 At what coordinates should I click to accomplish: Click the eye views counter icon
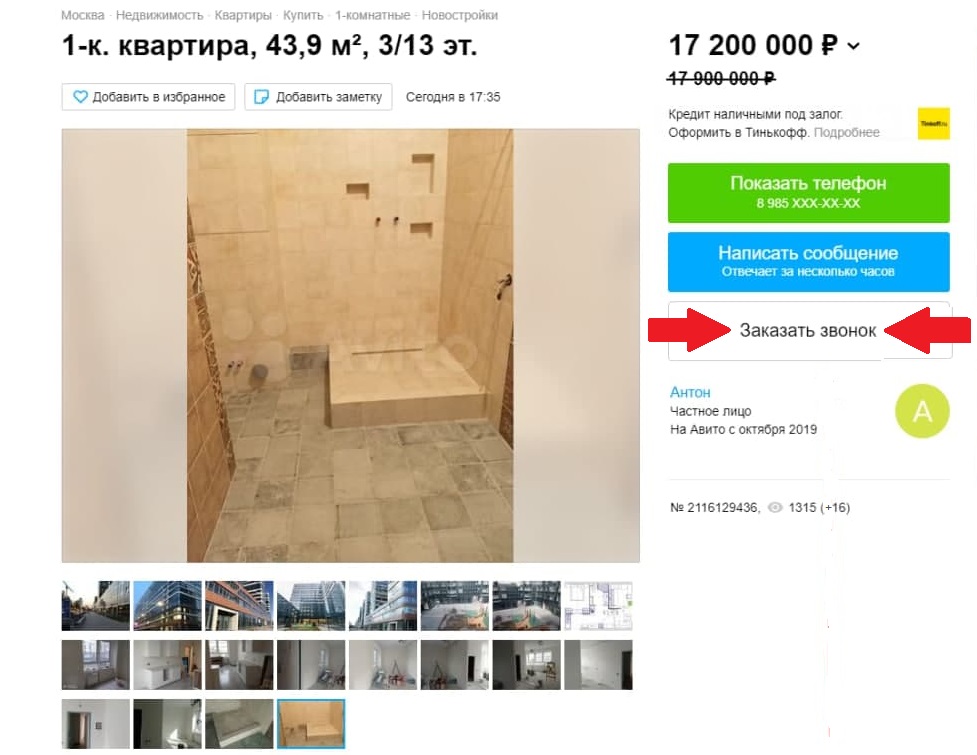774,508
